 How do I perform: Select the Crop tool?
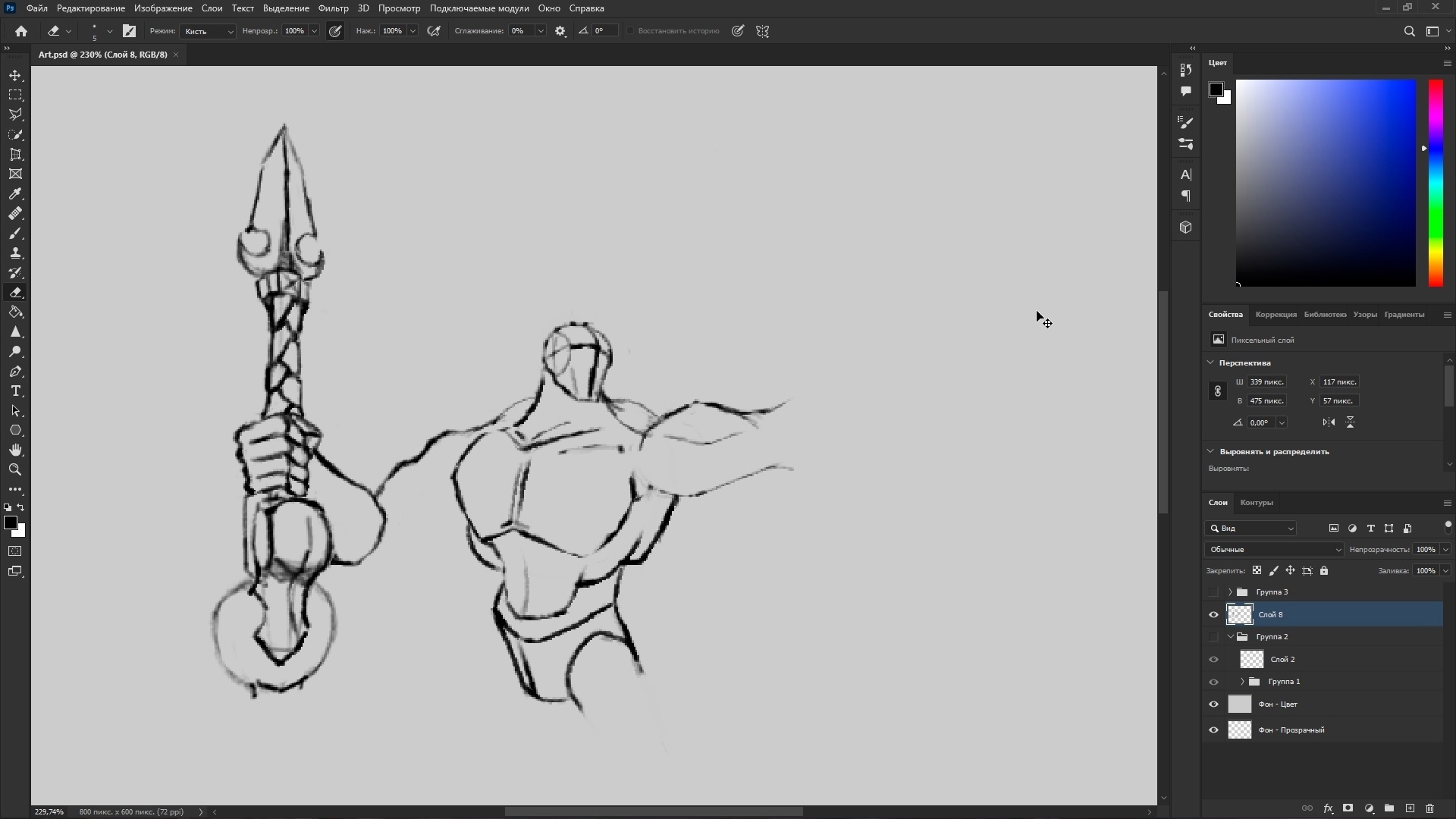coord(15,154)
